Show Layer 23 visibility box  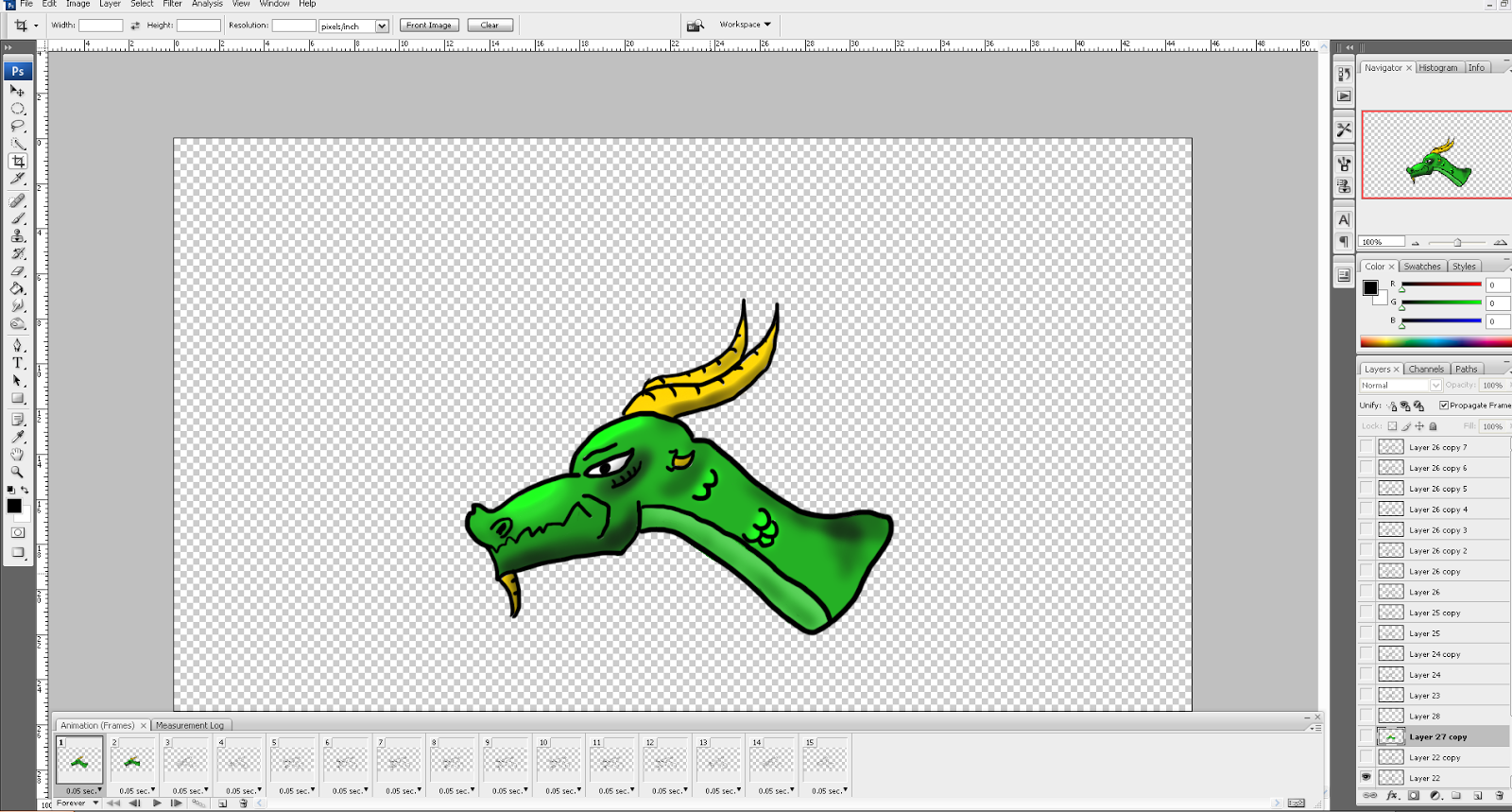point(1366,695)
